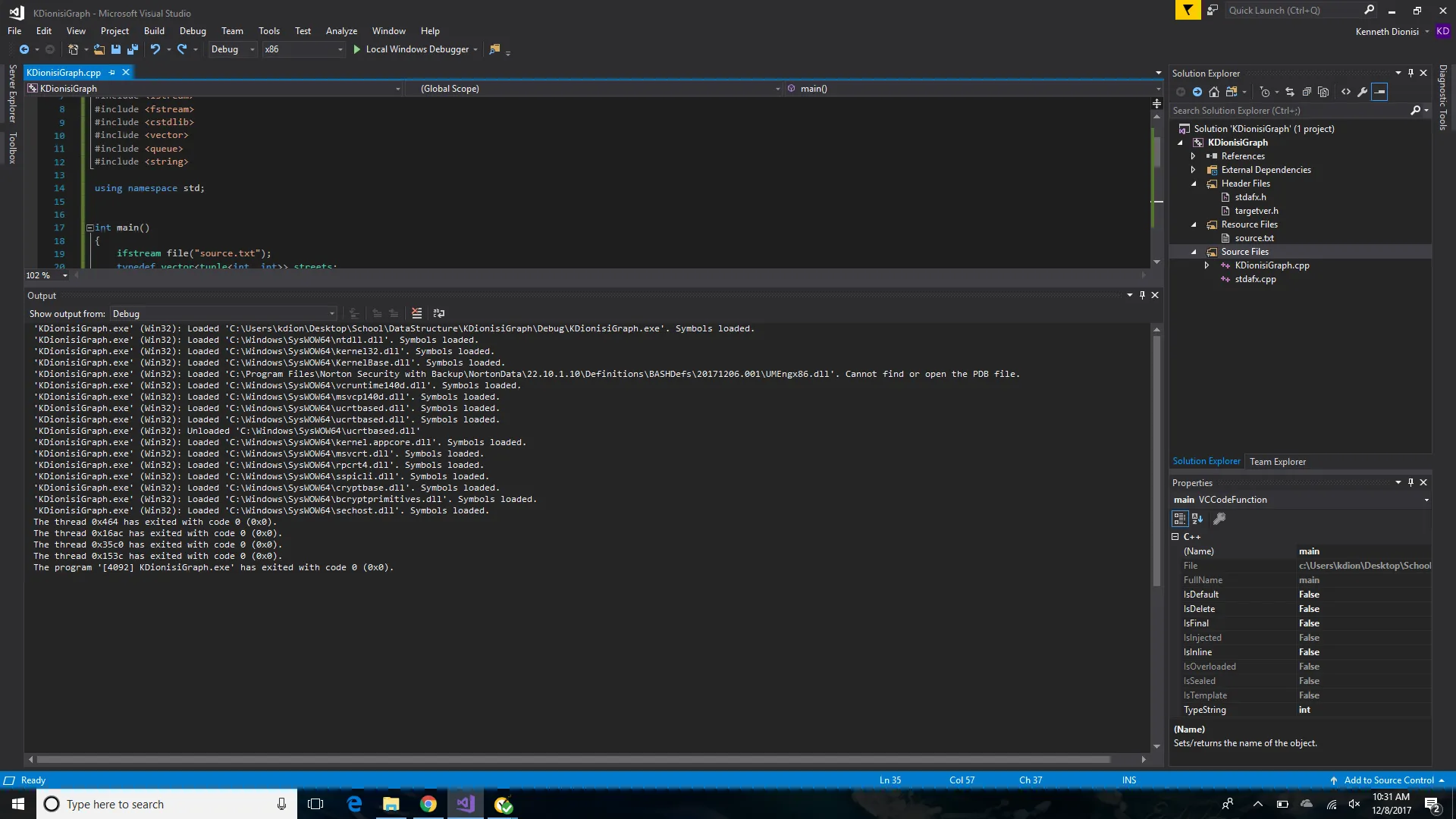Click the feedback flag notification icon
Viewport: 1456px width, 819px height.
click(x=1188, y=10)
